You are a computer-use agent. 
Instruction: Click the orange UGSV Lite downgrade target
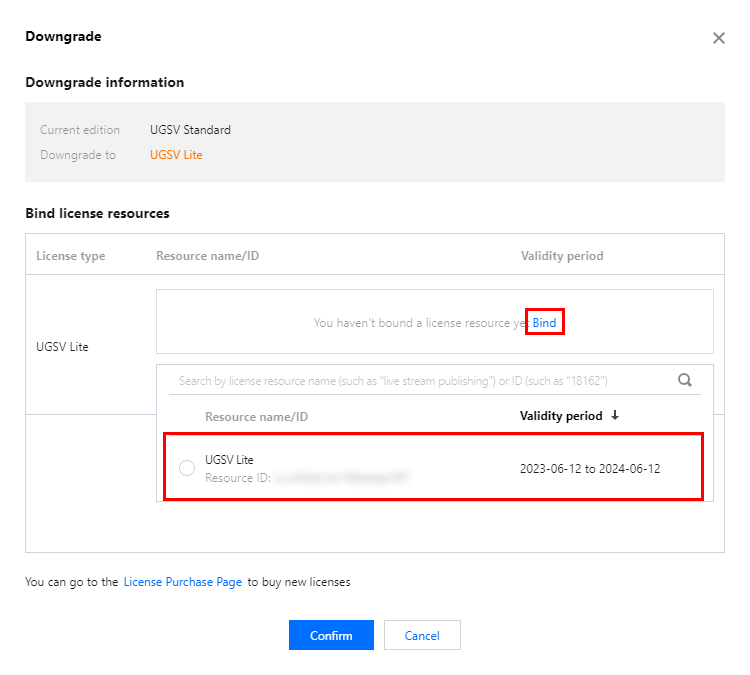[176, 155]
